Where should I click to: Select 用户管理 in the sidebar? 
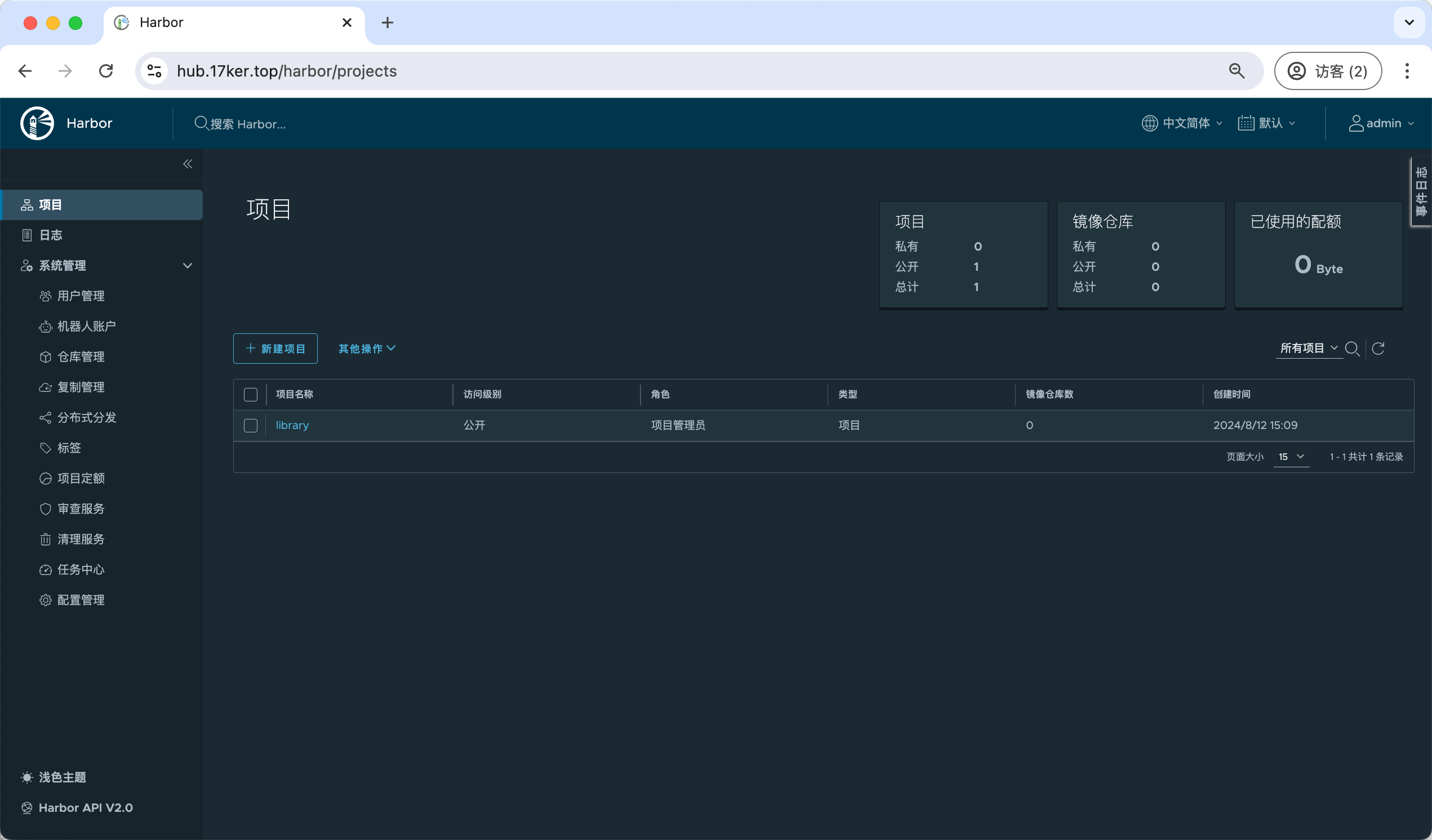(81, 296)
